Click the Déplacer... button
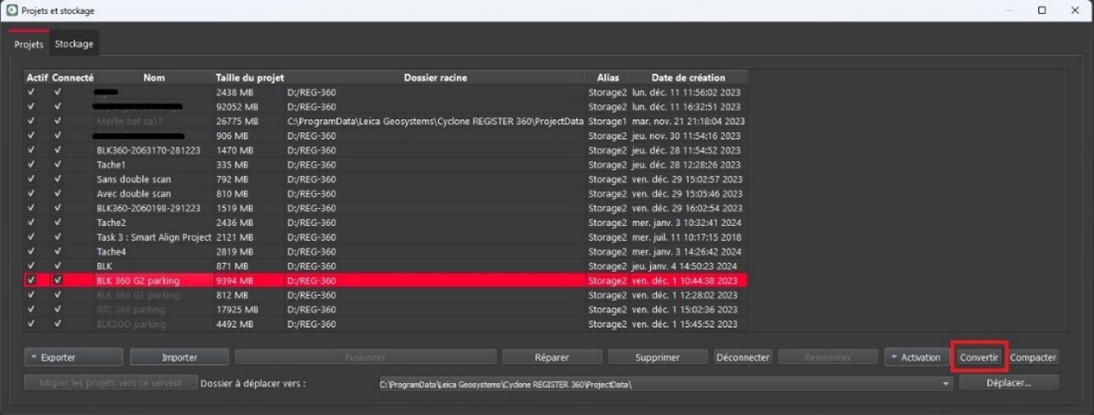This screenshot has width=1094, height=415. pos(1009,383)
